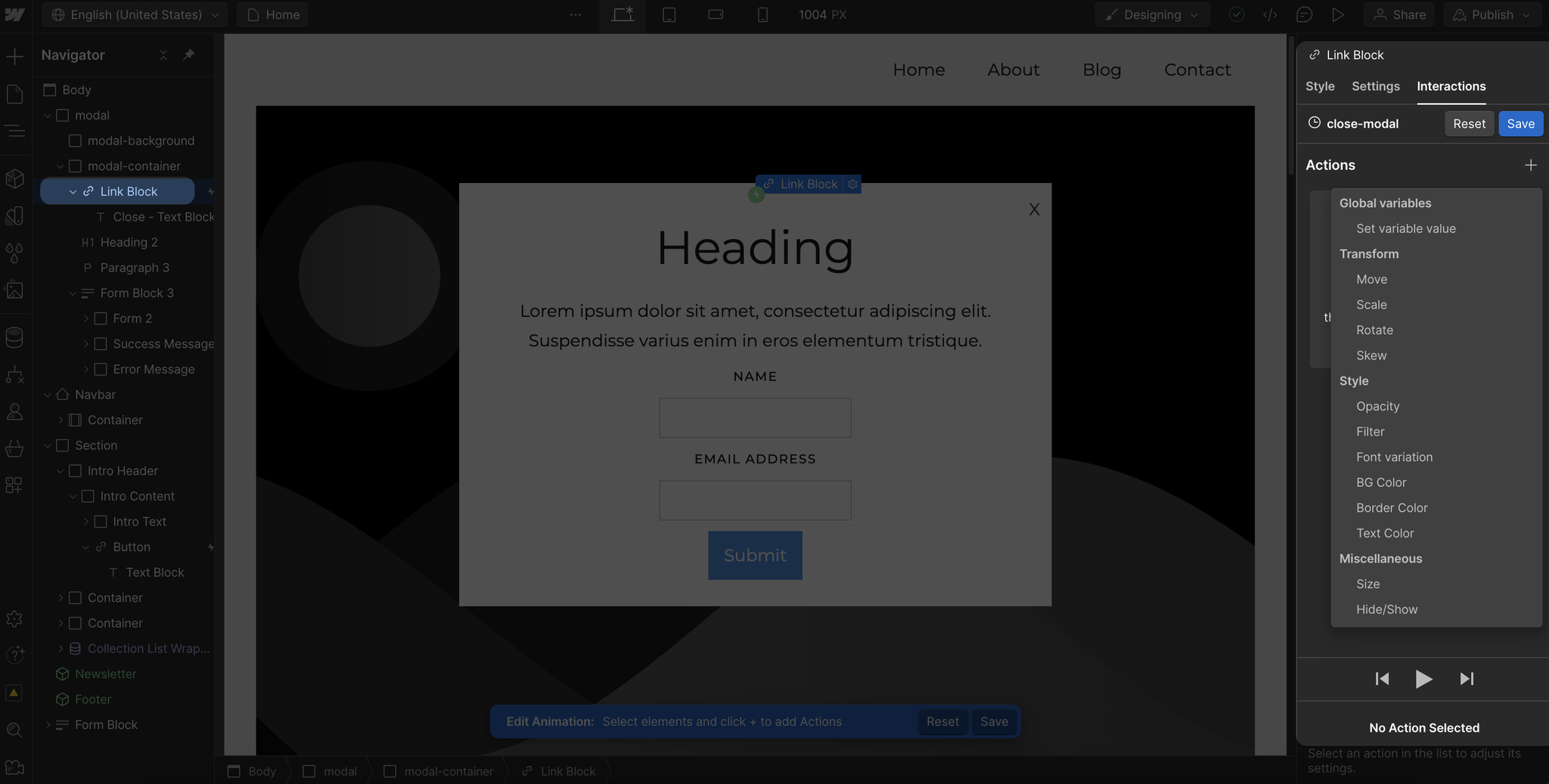The width and height of the screenshot is (1549, 784).
Task: Switch to the Settings tab
Action: click(1376, 86)
